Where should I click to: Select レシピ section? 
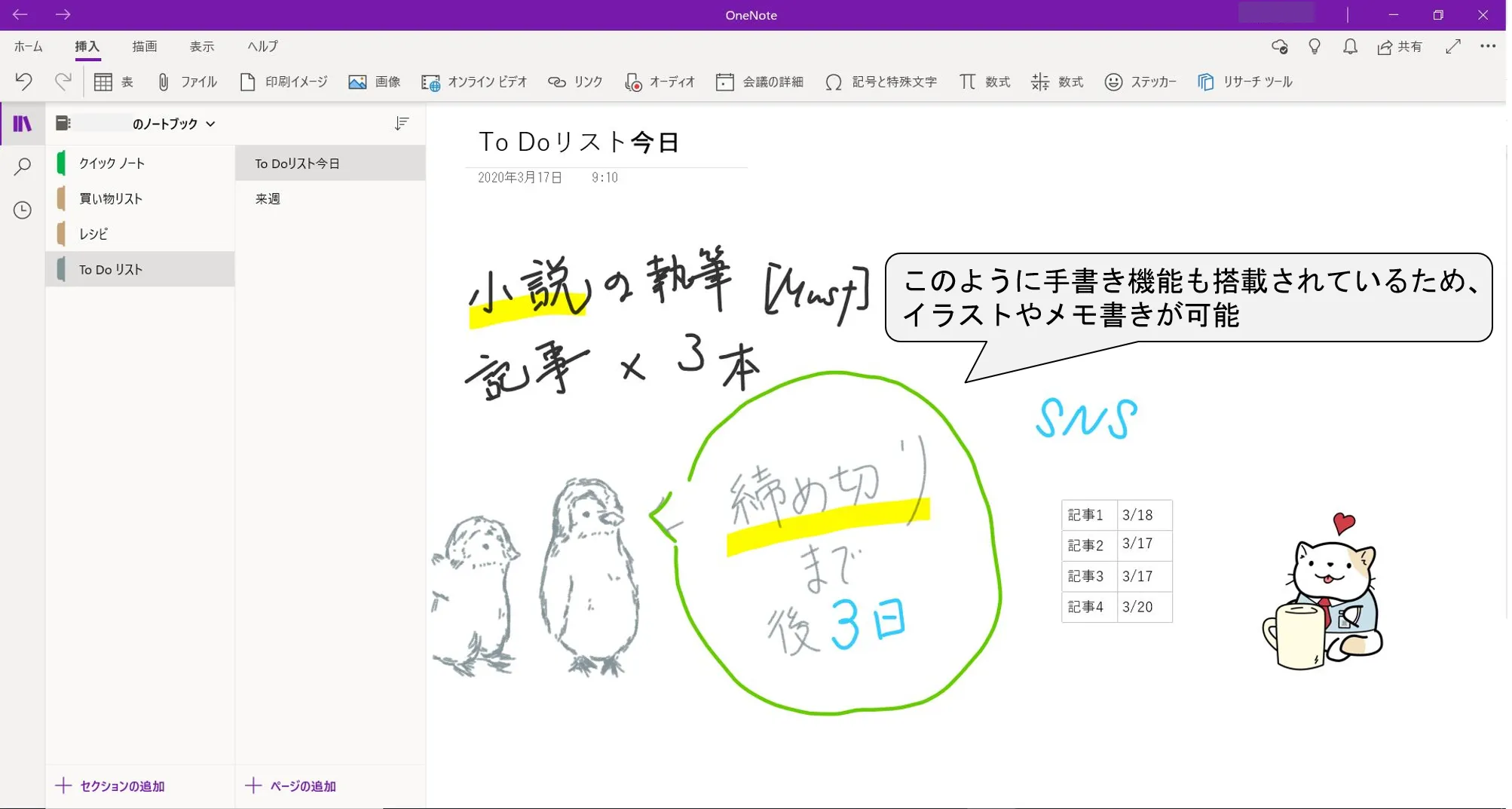click(140, 234)
